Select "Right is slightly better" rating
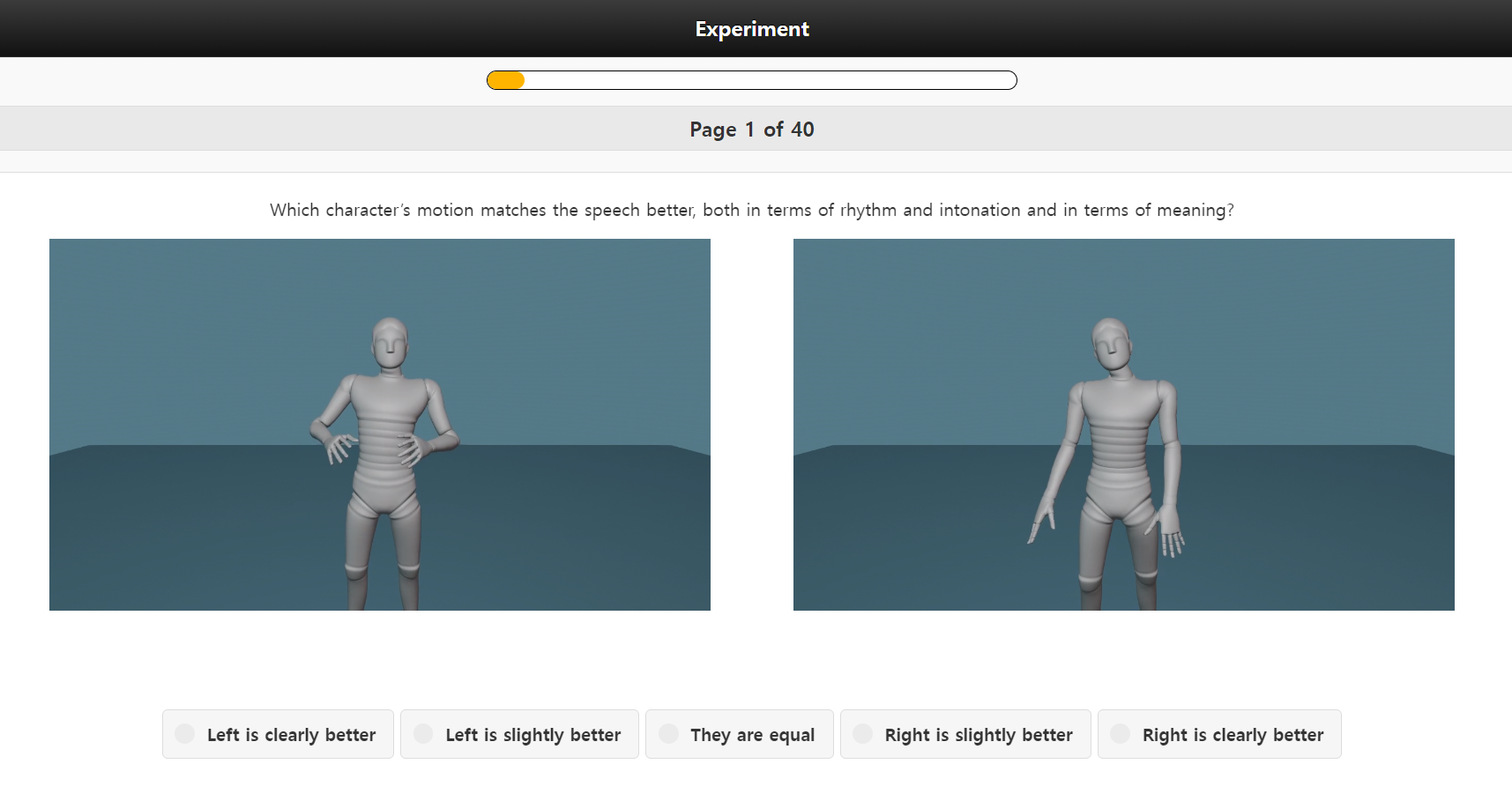The height and width of the screenshot is (801, 1512). point(965,734)
